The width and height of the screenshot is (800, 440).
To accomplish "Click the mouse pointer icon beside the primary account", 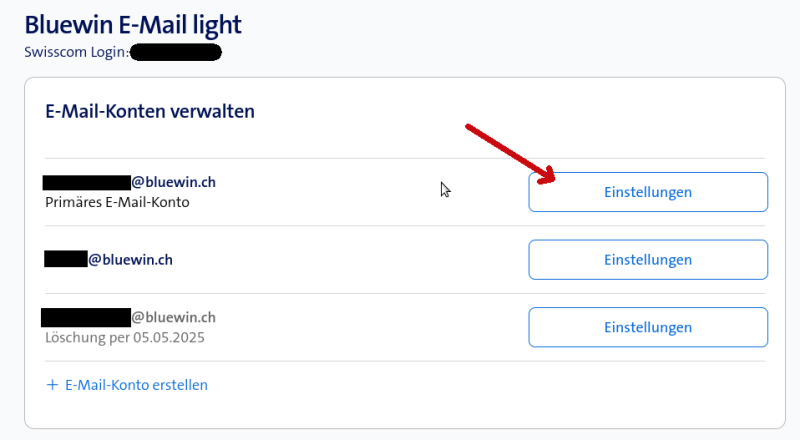I will pos(445,189).
